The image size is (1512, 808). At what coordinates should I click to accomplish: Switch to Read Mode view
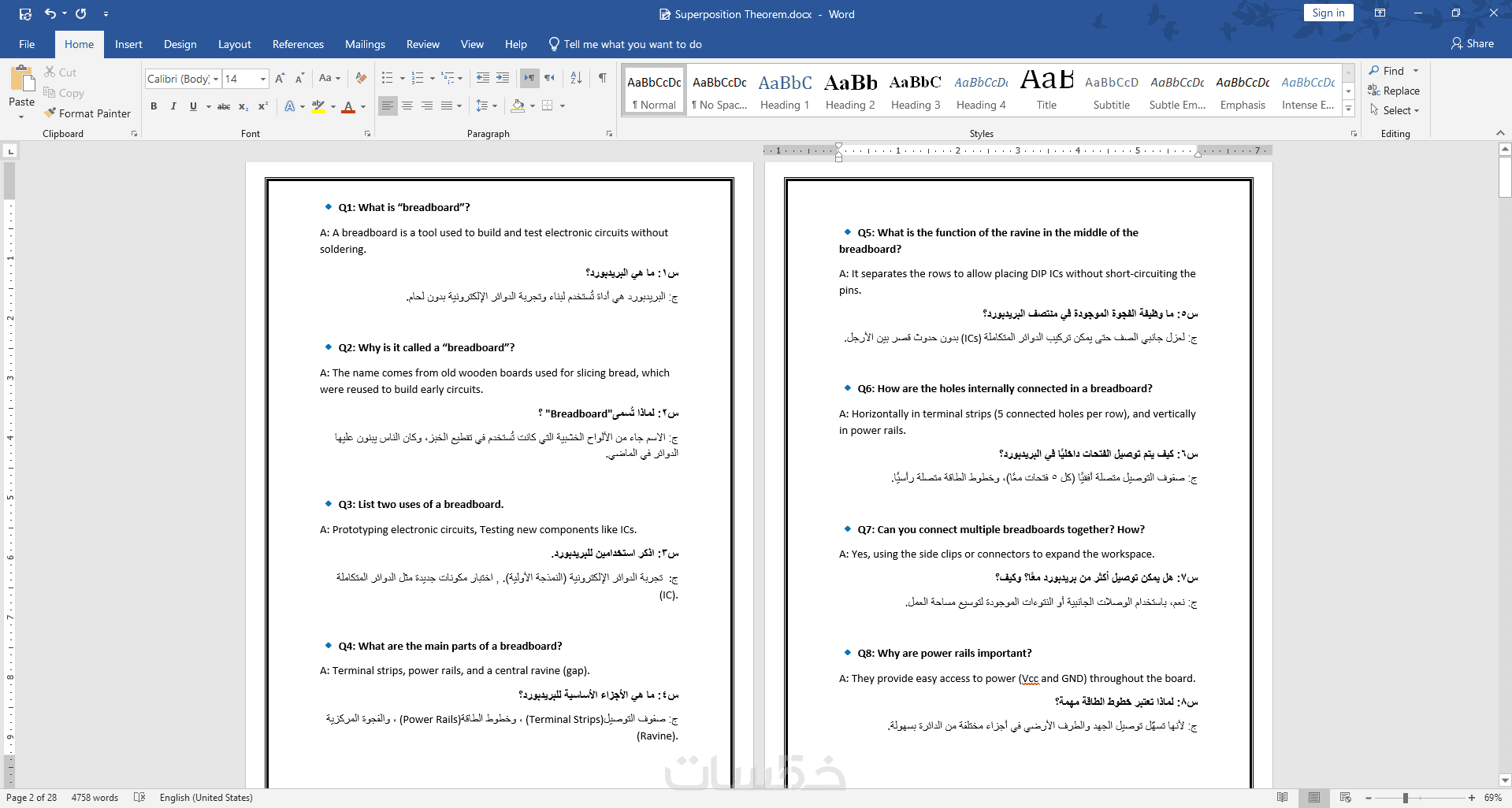click(1283, 798)
